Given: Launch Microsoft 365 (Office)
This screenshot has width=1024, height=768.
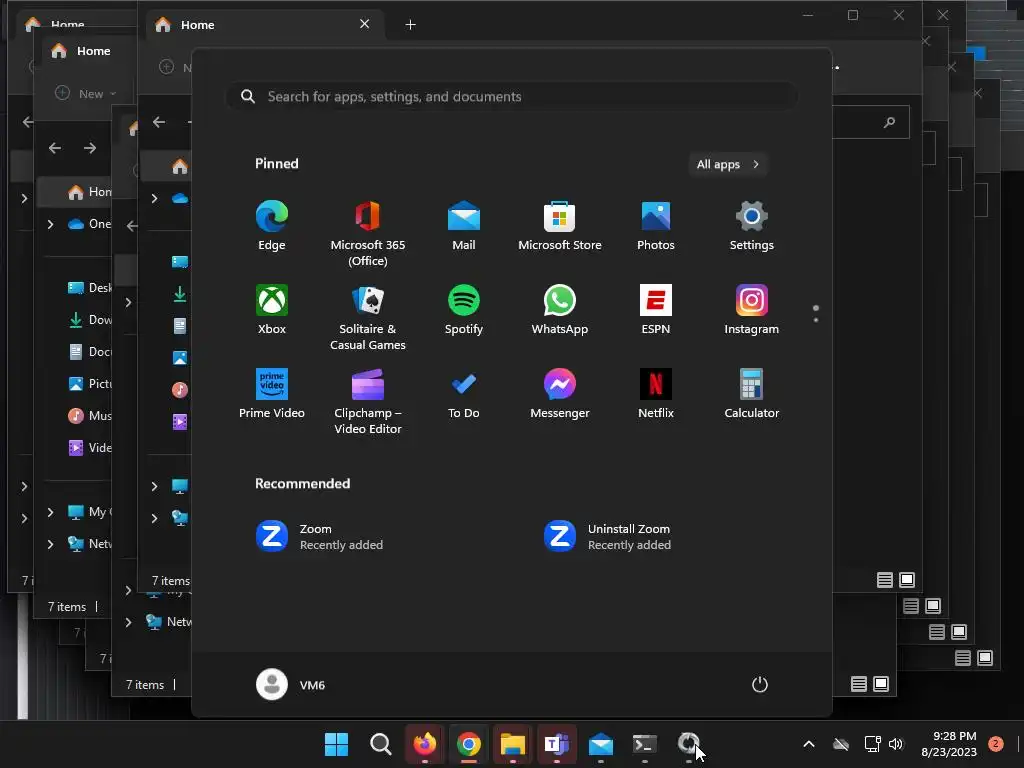Looking at the screenshot, I should click(368, 234).
